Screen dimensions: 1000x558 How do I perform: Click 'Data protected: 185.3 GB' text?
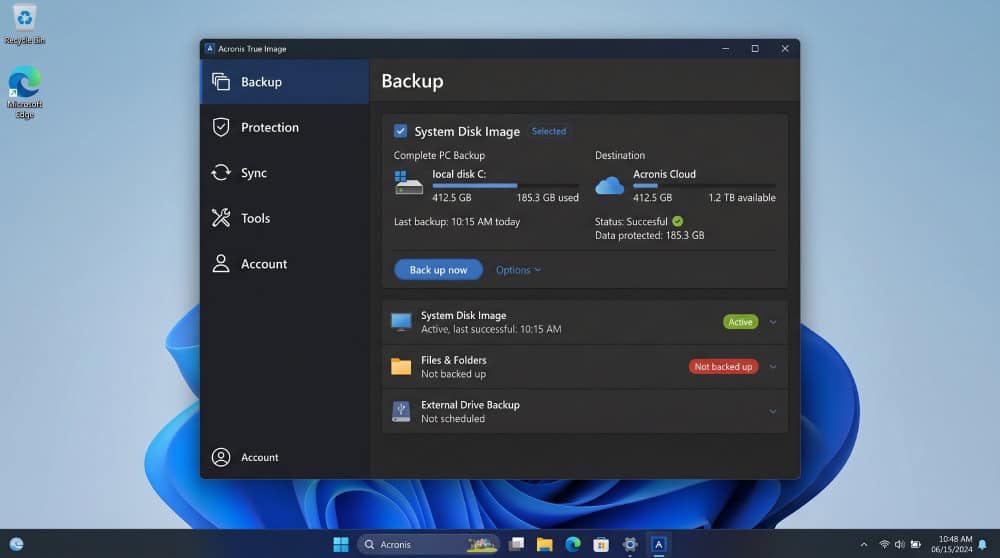[x=649, y=235]
